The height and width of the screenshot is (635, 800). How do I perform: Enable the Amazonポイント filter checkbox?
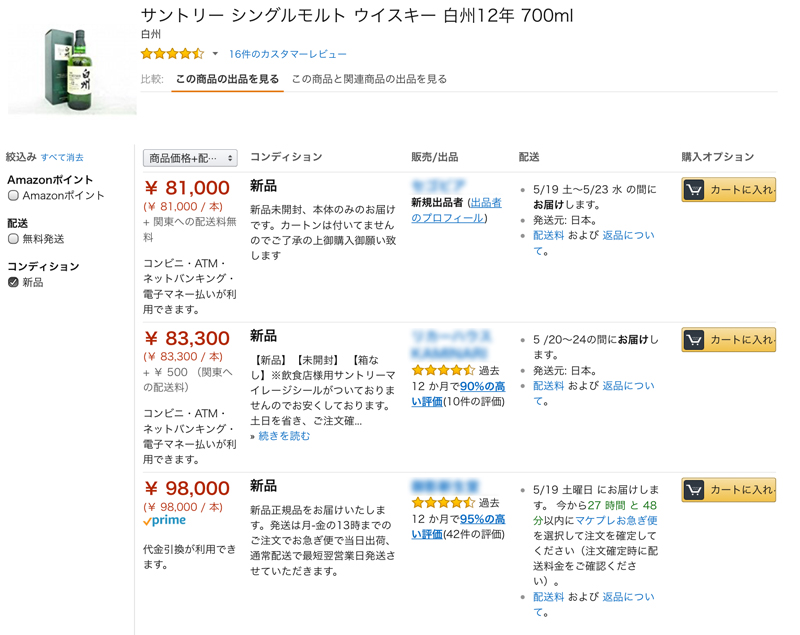pyautogui.click(x=13, y=195)
